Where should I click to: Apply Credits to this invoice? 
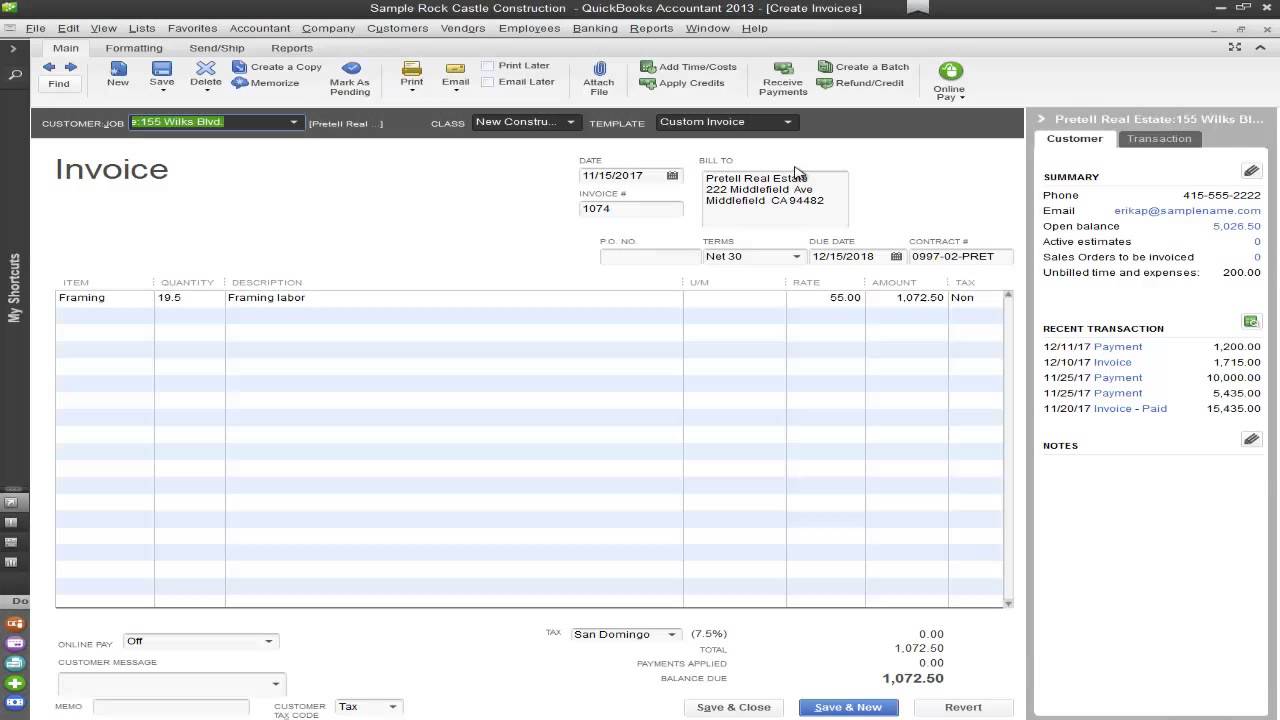[682, 83]
